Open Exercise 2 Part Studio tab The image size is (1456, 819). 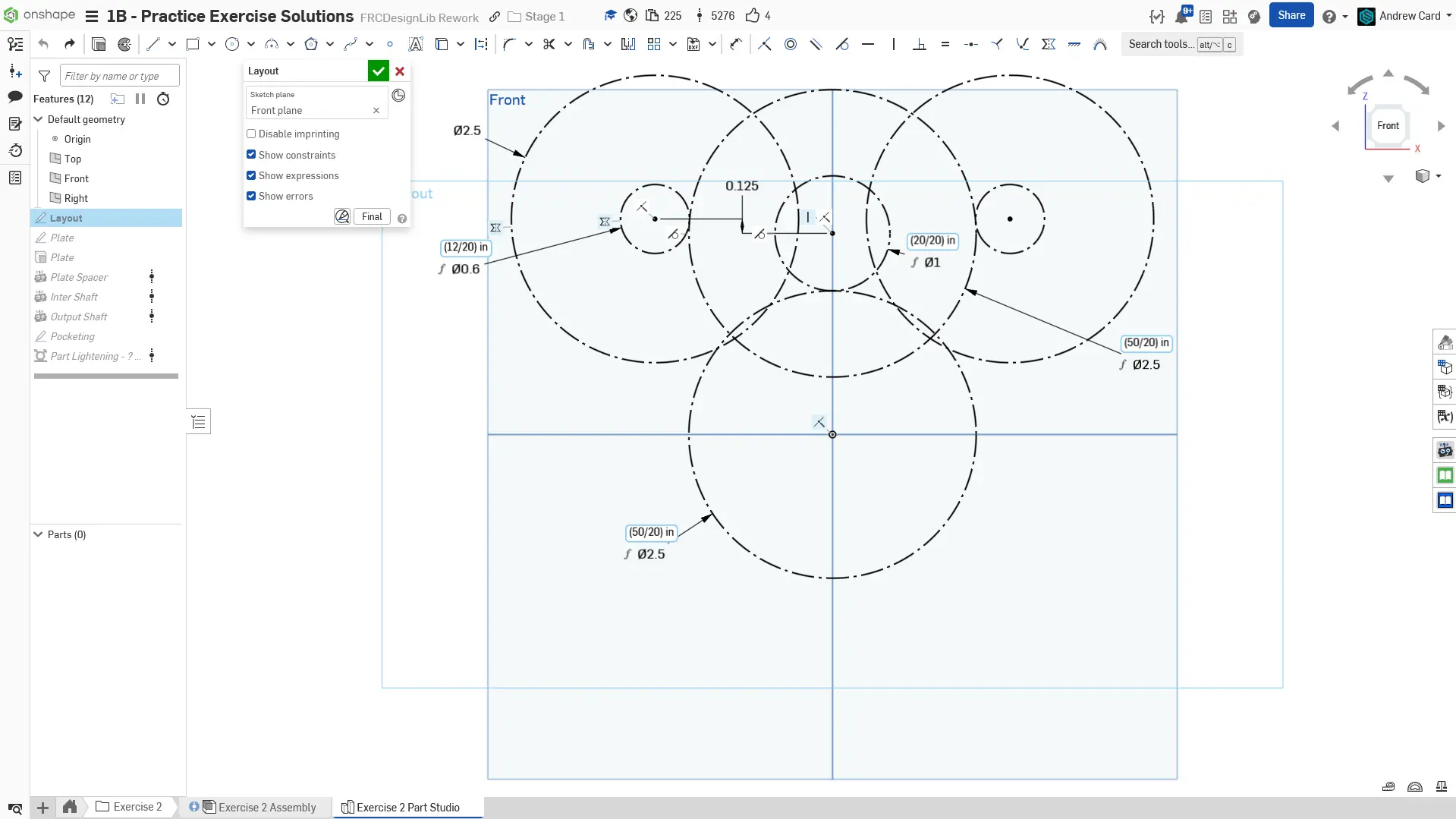pos(407,807)
